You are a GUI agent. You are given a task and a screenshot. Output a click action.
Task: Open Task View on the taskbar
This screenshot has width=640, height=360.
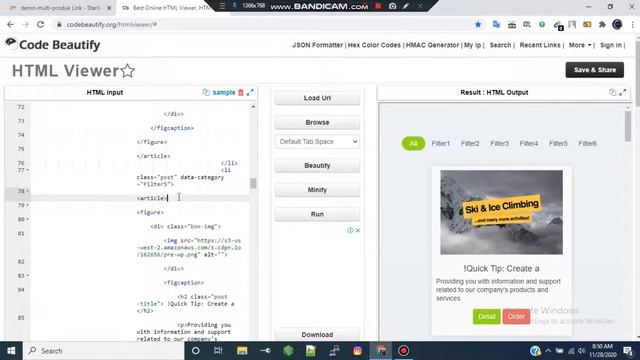click(x=218, y=351)
